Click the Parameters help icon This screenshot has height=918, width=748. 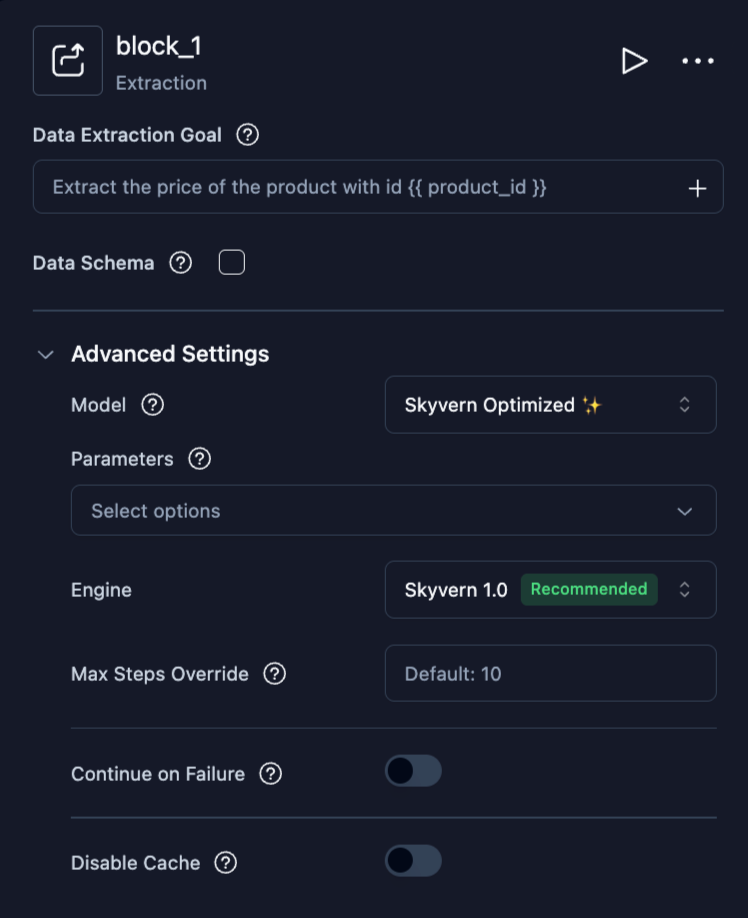(200, 459)
